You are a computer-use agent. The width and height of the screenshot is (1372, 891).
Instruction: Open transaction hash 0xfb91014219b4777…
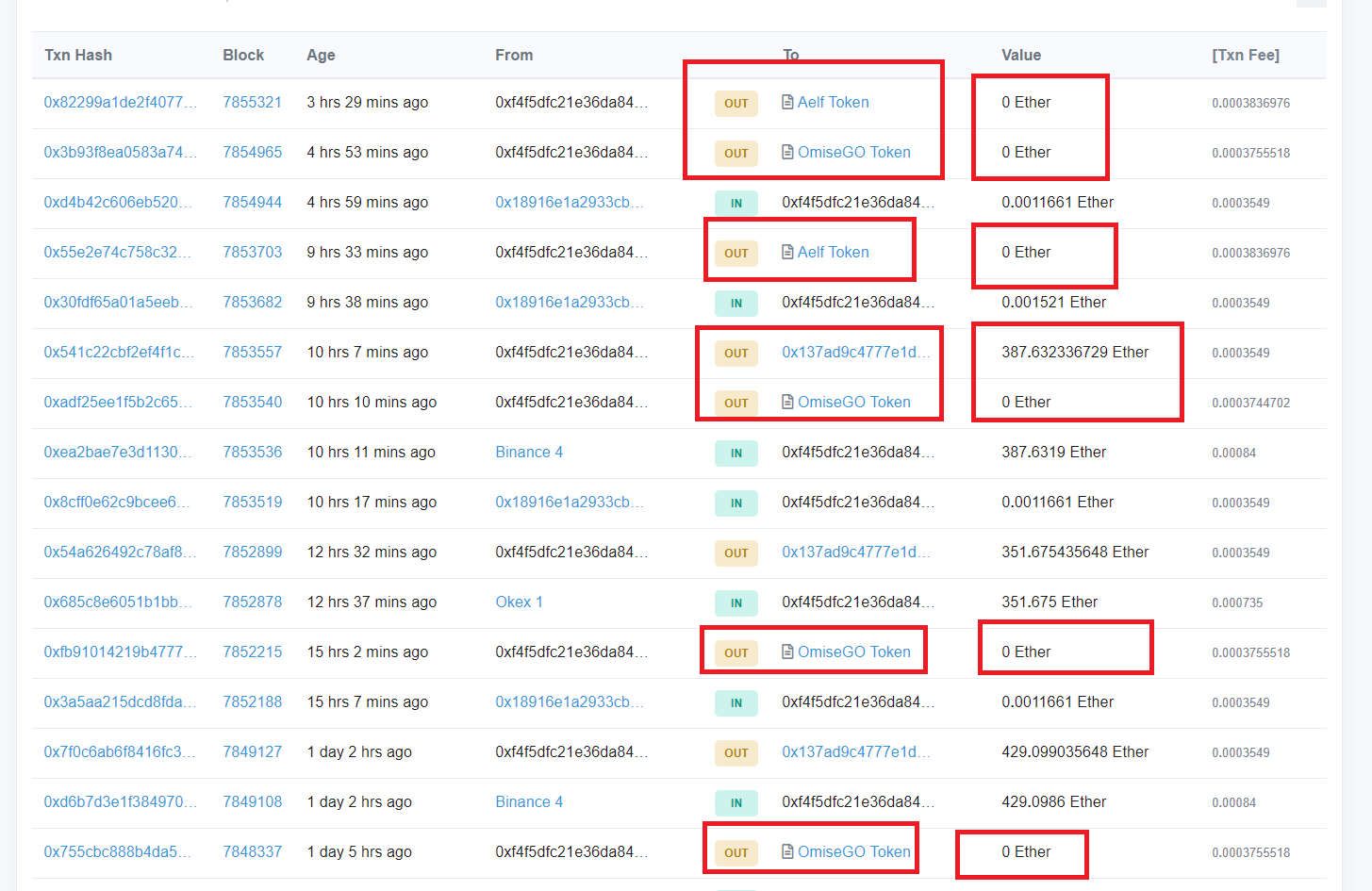[121, 652]
